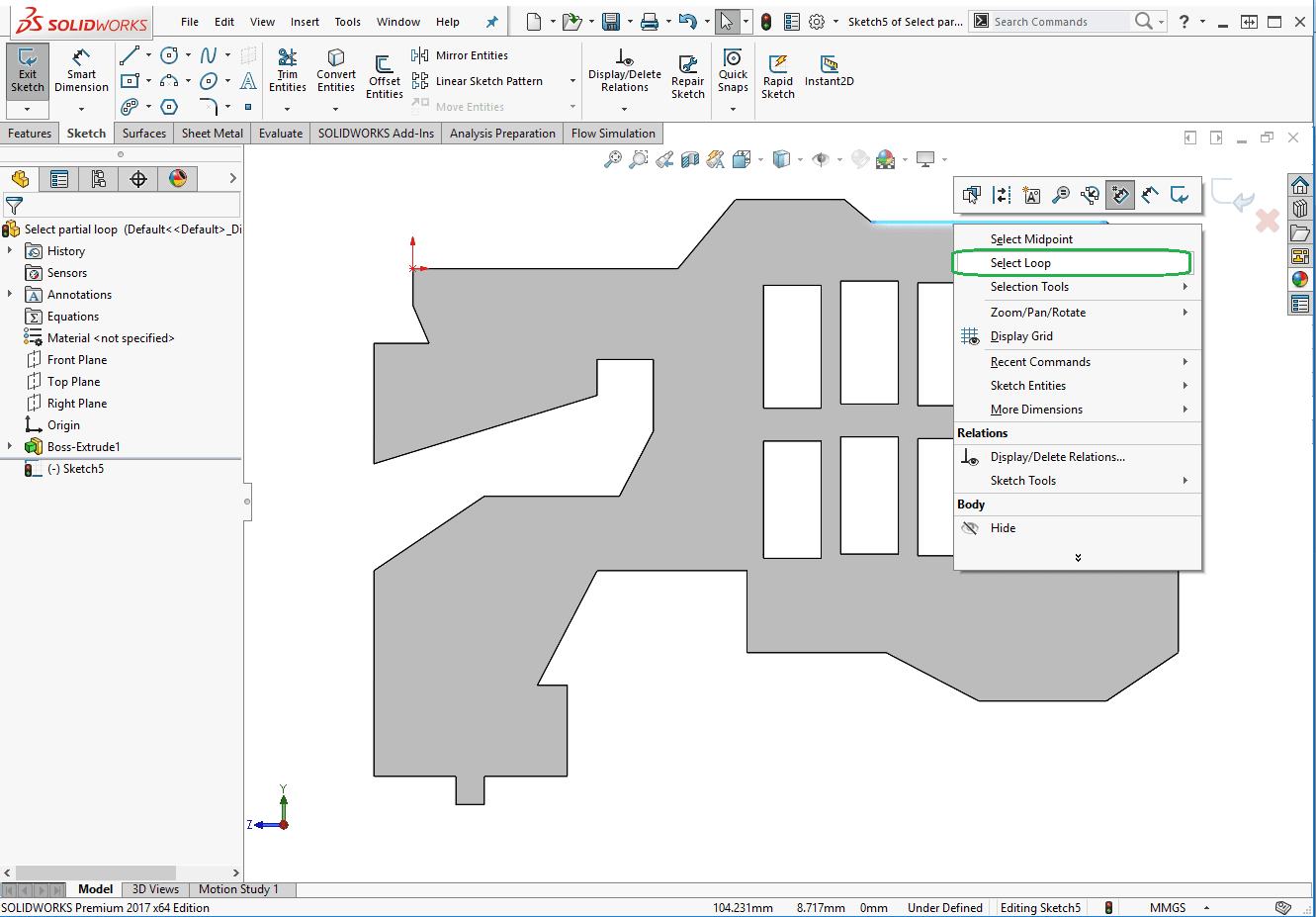Open the Quick Snaps dropdown
The width and height of the screenshot is (1316, 917).
(733, 109)
